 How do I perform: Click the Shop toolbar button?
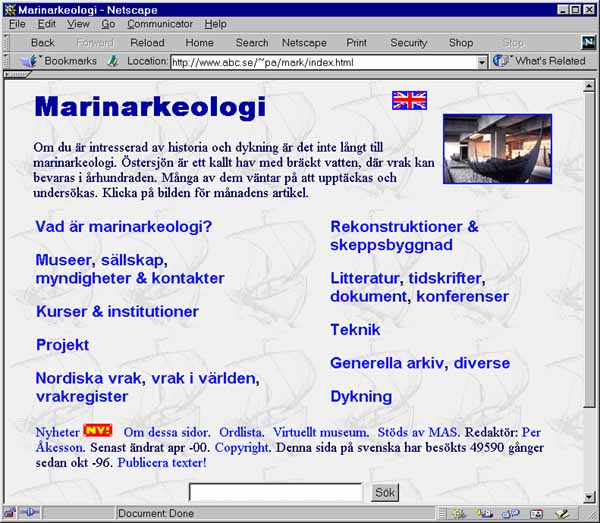click(461, 42)
